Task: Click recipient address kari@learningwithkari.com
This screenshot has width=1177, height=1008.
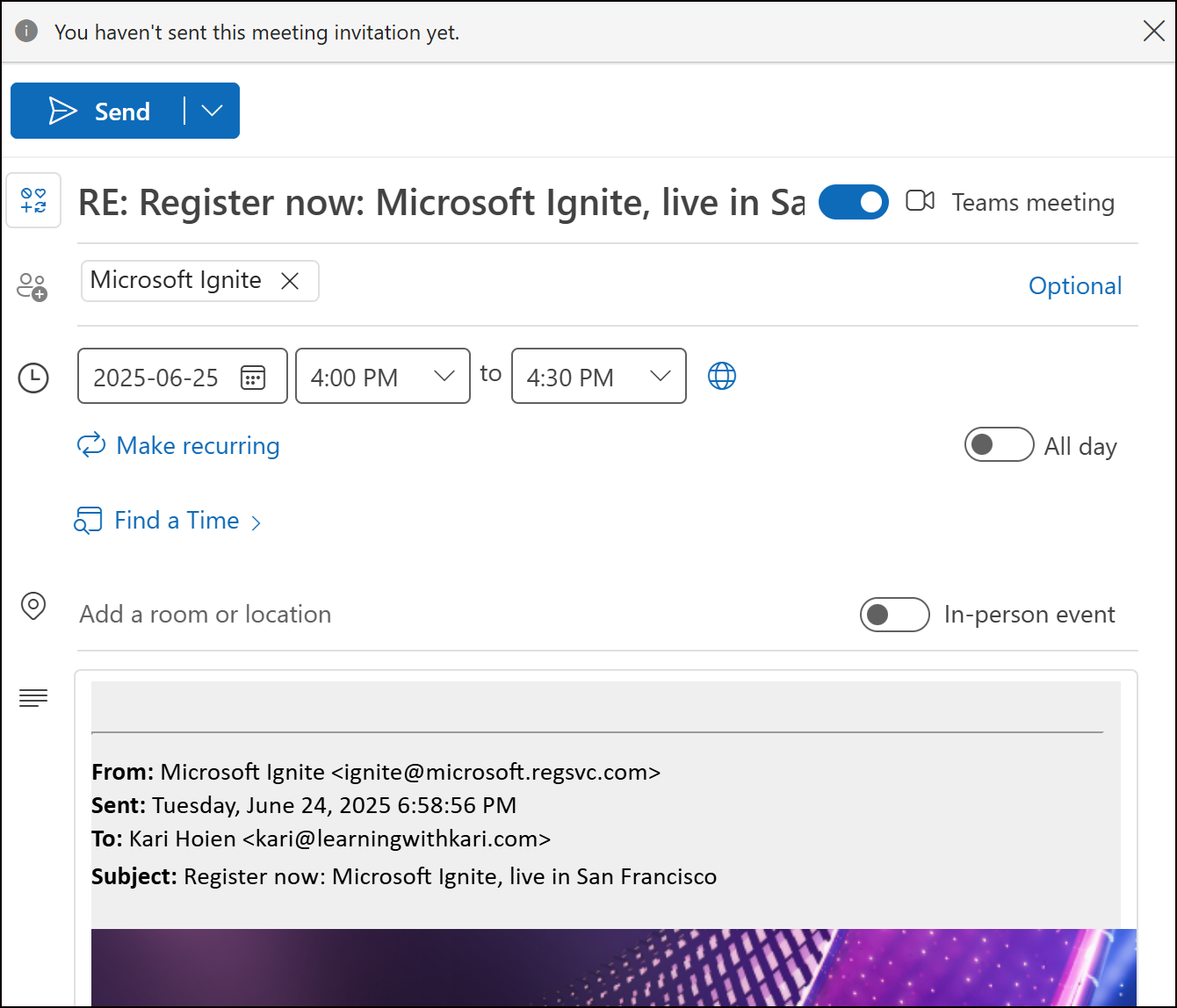Action: (x=396, y=839)
